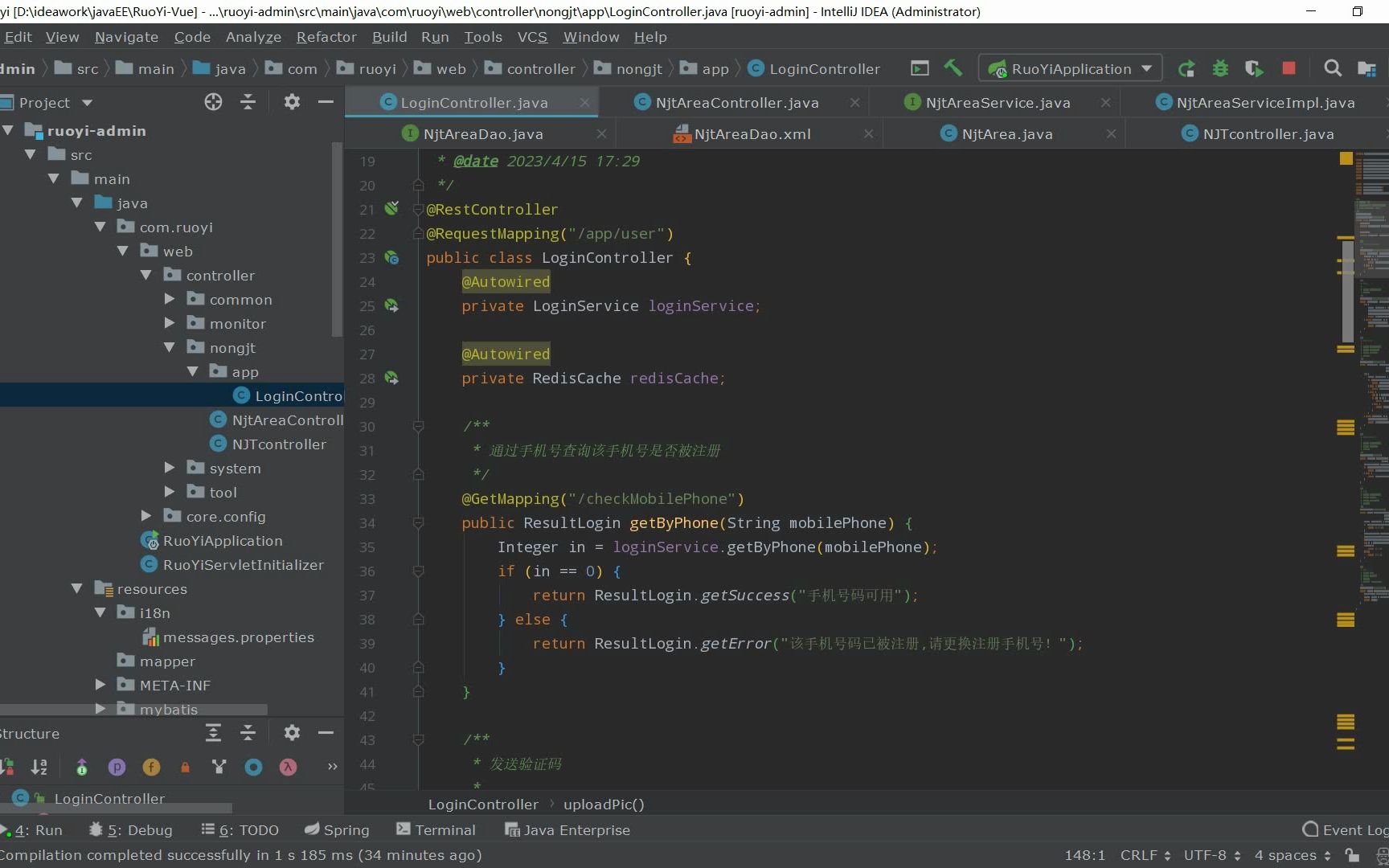1389x868 pixels.
Task: Stop the running application with red square
Action: click(x=1289, y=68)
